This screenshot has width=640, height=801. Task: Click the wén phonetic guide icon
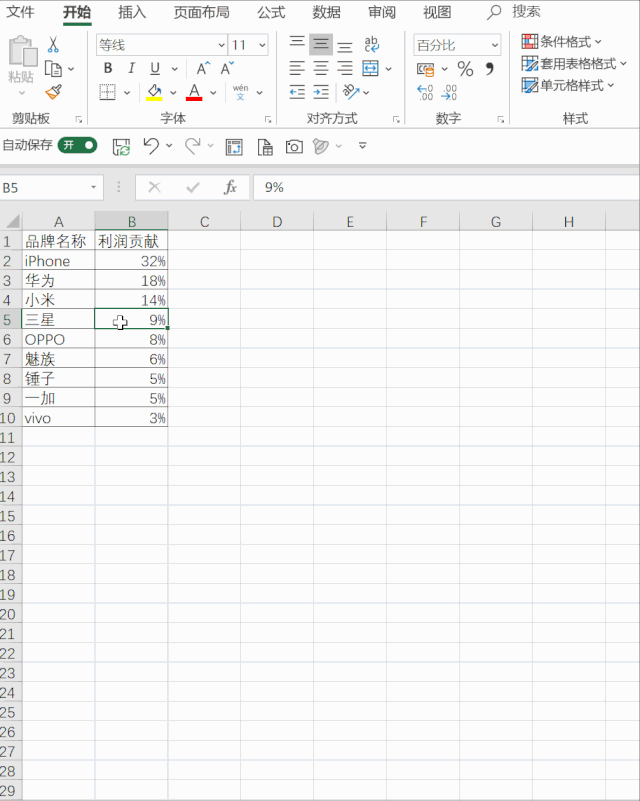tap(241, 92)
